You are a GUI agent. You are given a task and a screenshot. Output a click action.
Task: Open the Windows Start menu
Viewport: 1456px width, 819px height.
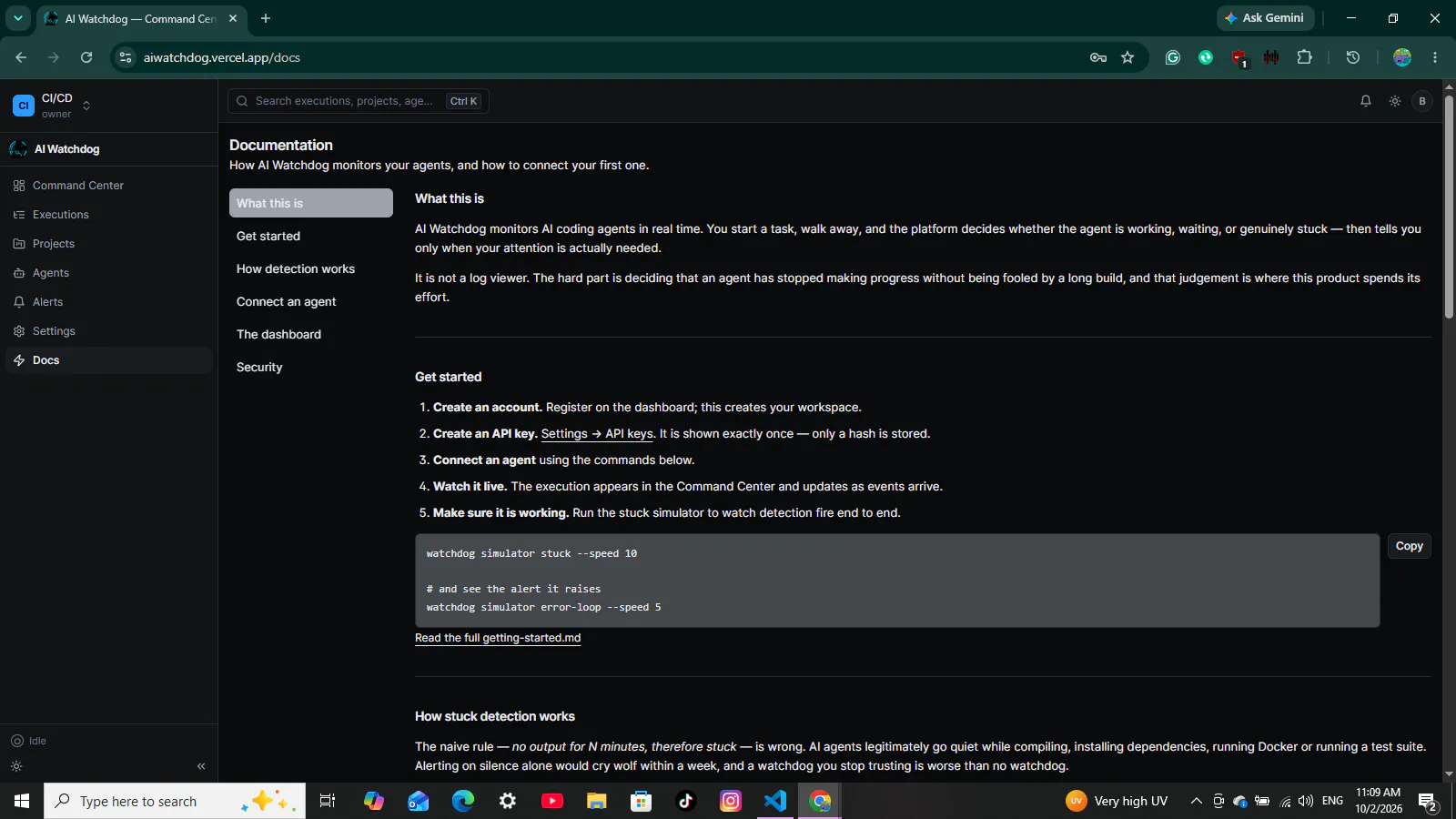pyautogui.click(x=22, y=801)
